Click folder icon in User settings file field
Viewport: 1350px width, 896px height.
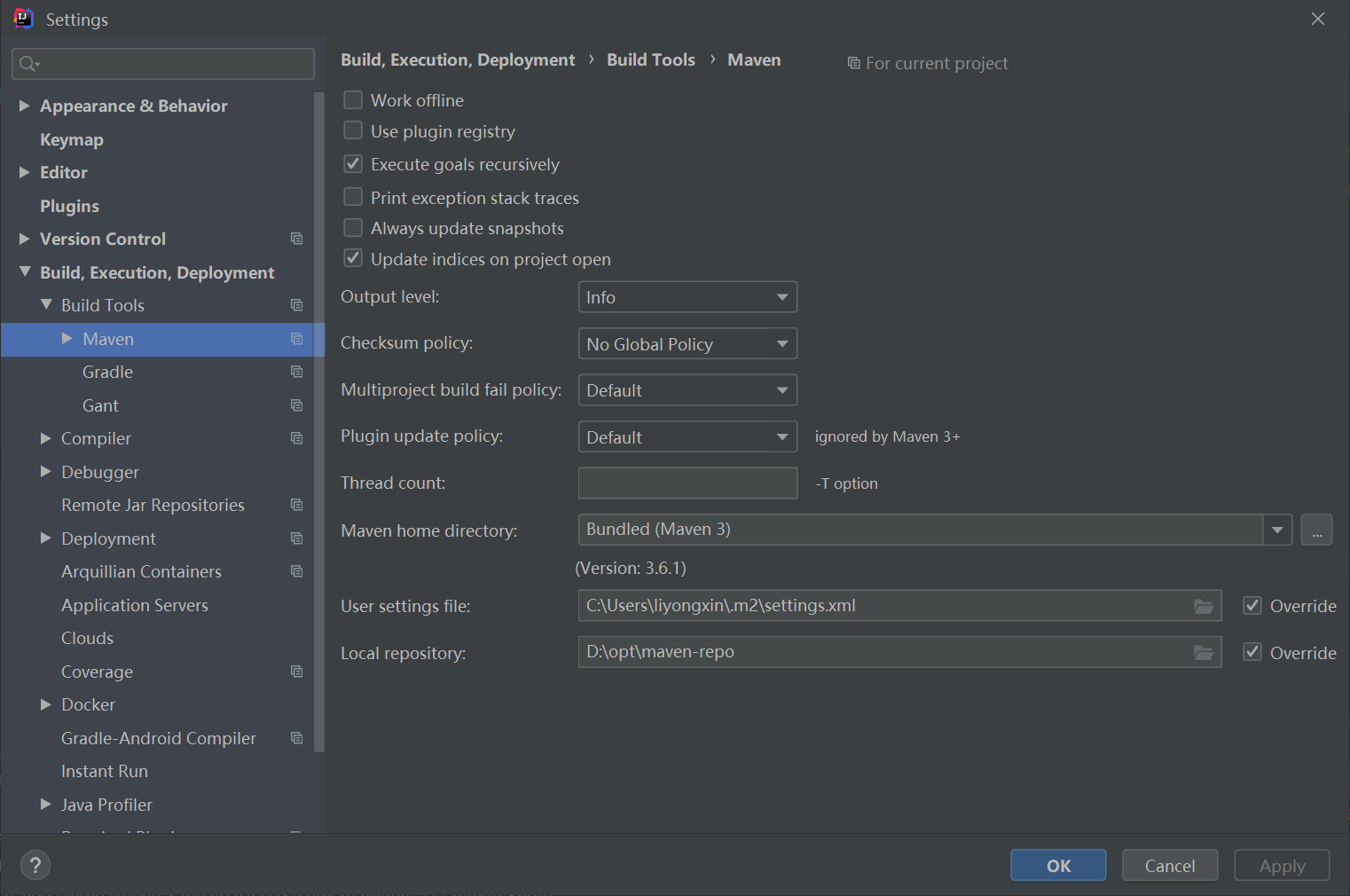click(1203, 606)
